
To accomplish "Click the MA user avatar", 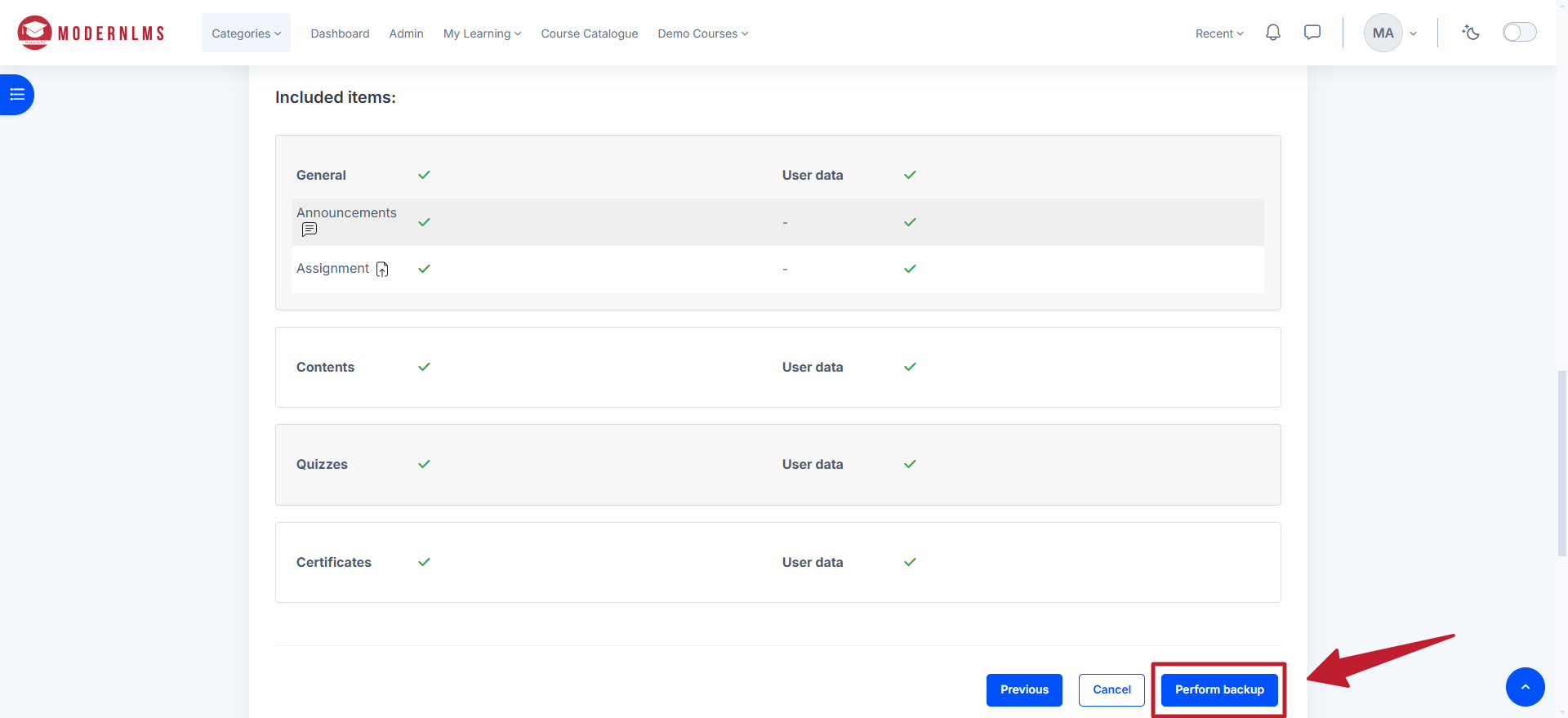I will click(x=1383, y=33).
